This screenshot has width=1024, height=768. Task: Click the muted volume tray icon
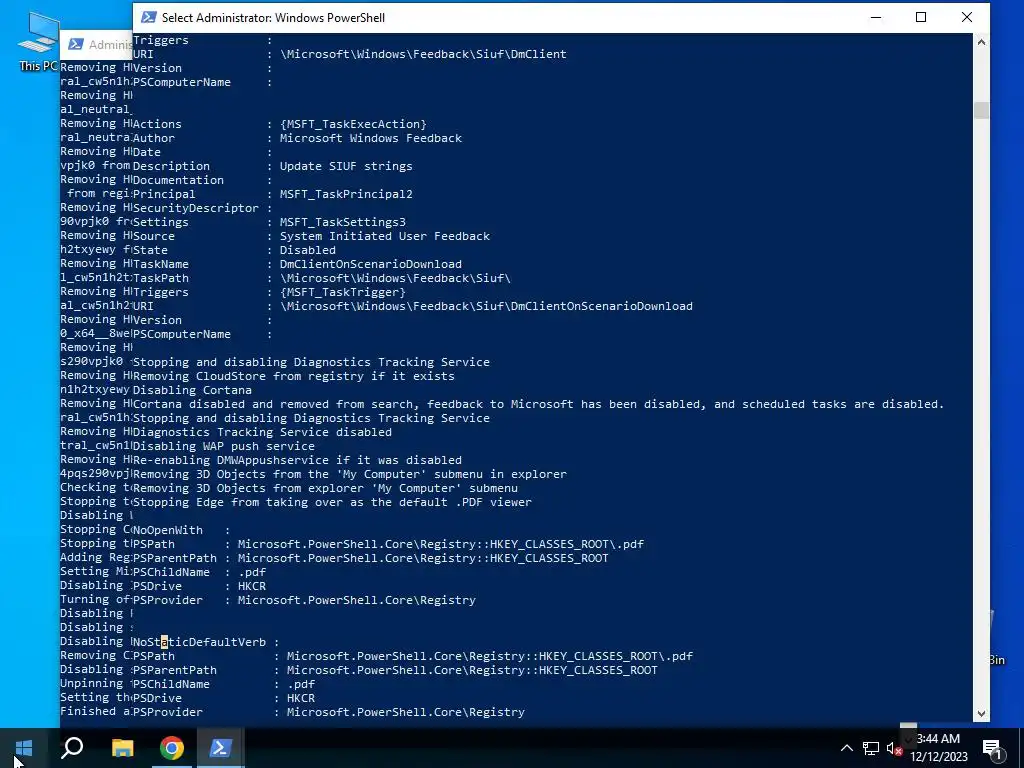pyautogui.click(x=894, y=748)
